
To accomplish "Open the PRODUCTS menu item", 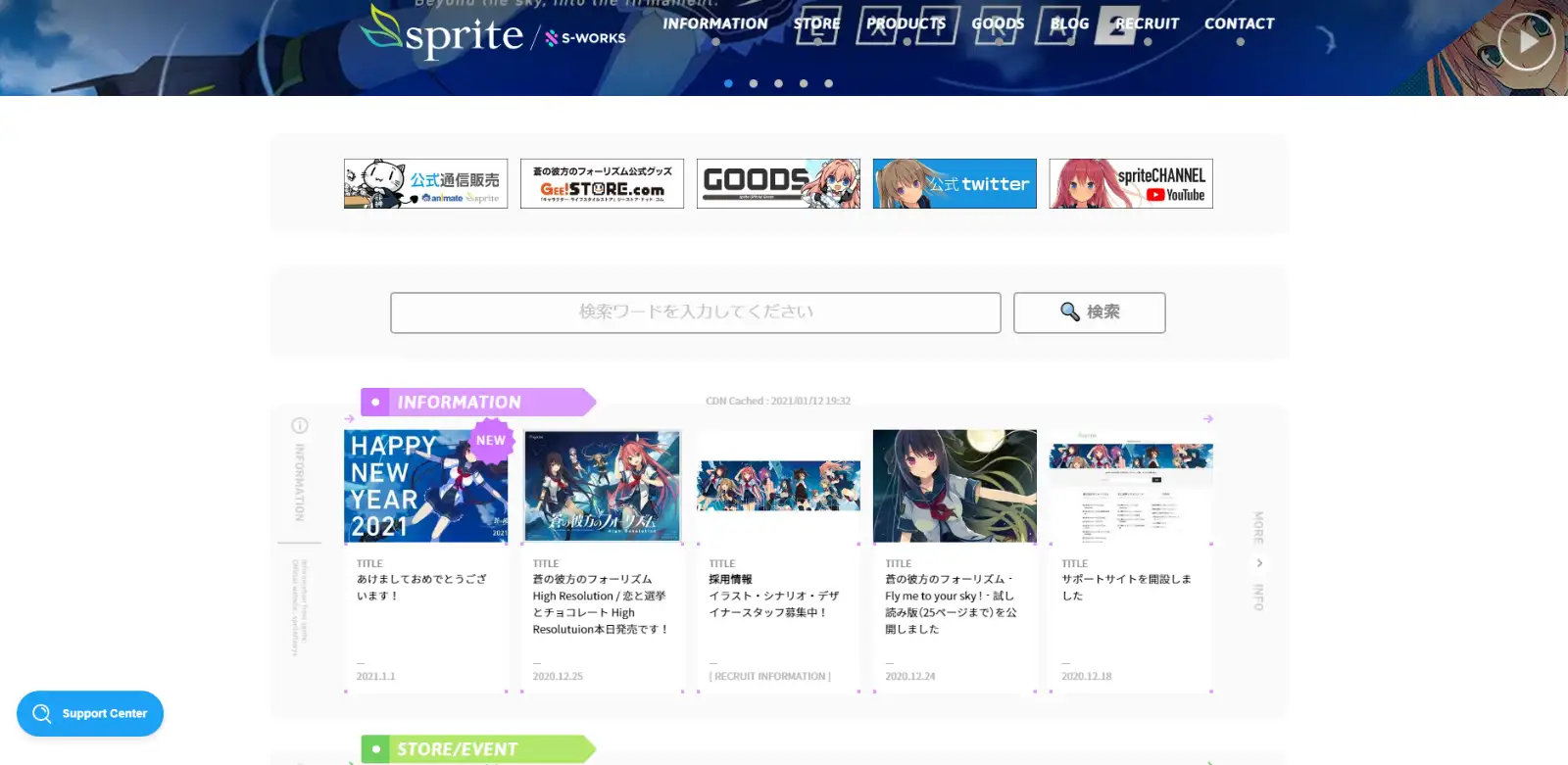I will 906,24.
